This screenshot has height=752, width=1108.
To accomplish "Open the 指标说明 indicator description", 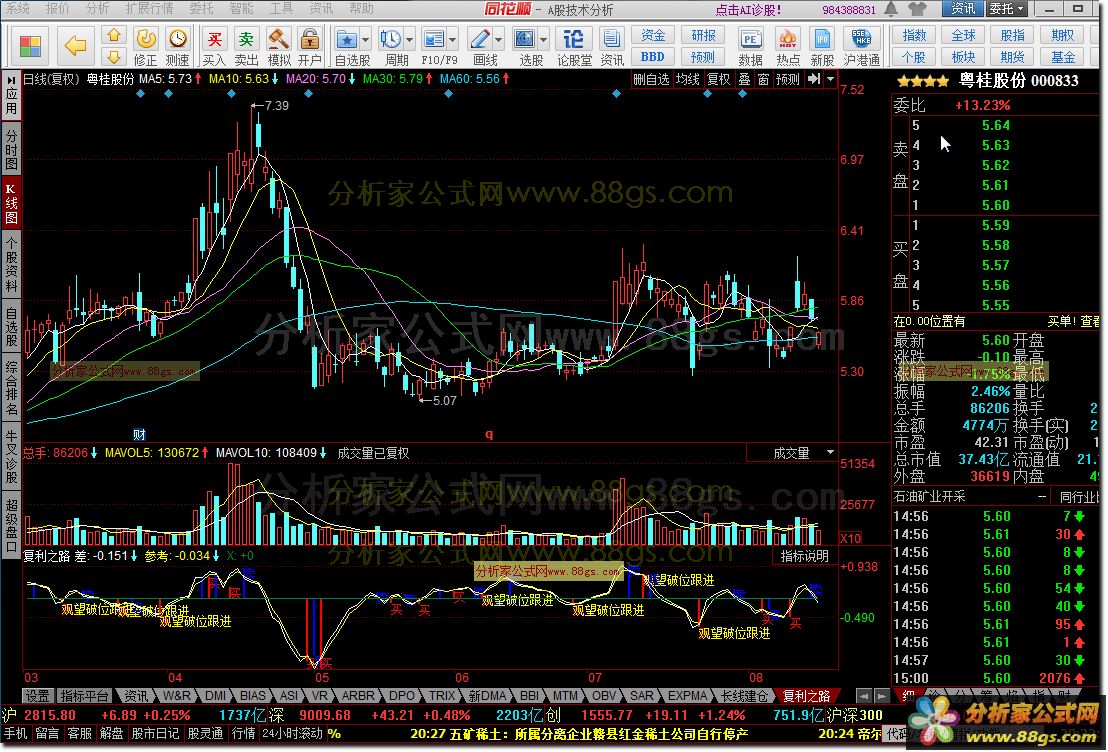I will [x=805, y=556].
